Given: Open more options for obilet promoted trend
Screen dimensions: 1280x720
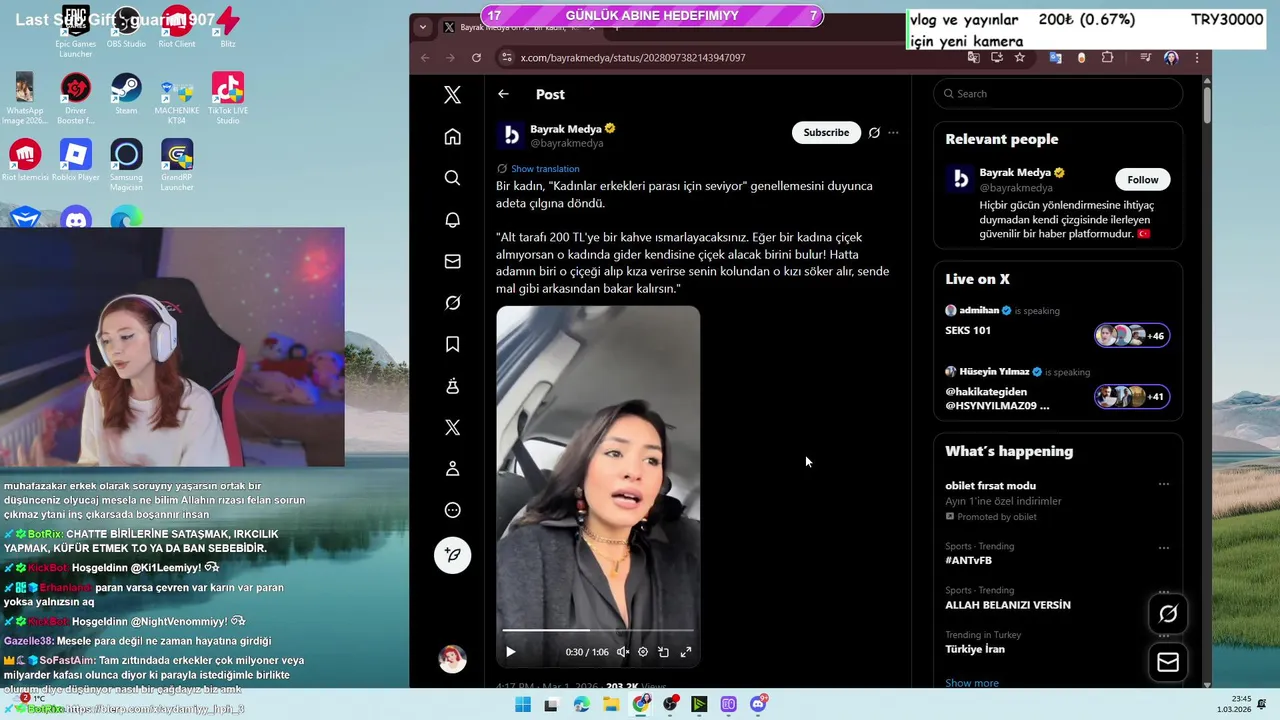Looking at the screenshot, I should pyautogui.click(x=1164, y=484).
